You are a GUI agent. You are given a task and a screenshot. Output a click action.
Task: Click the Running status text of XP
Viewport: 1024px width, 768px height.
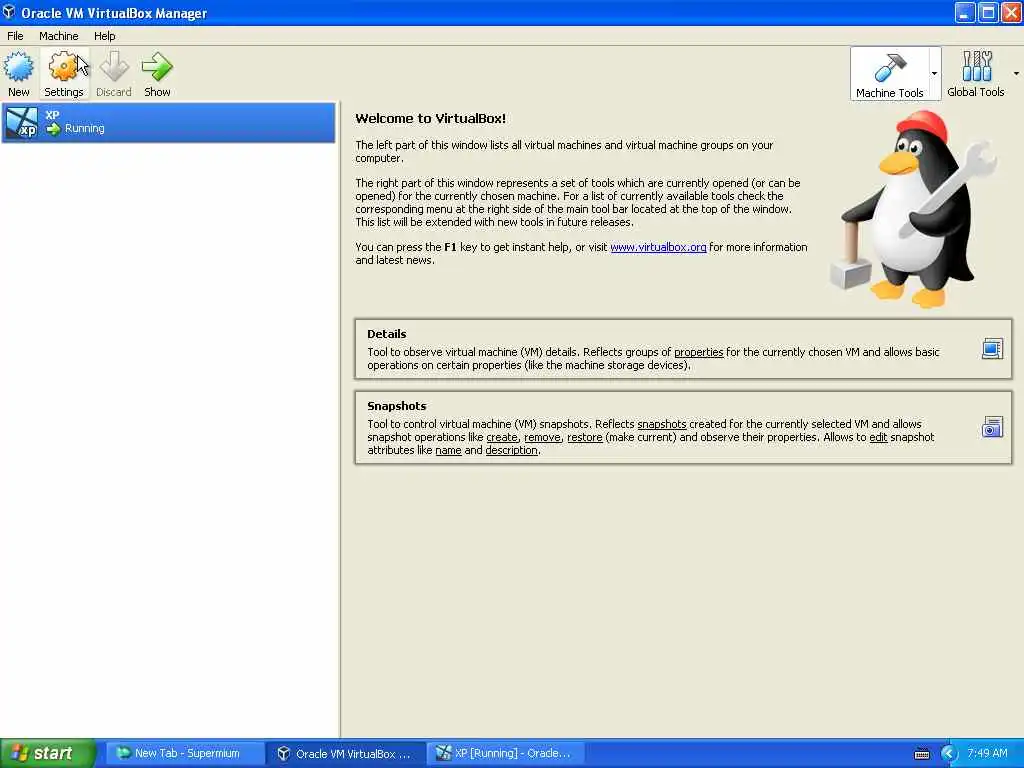(84, 129)
